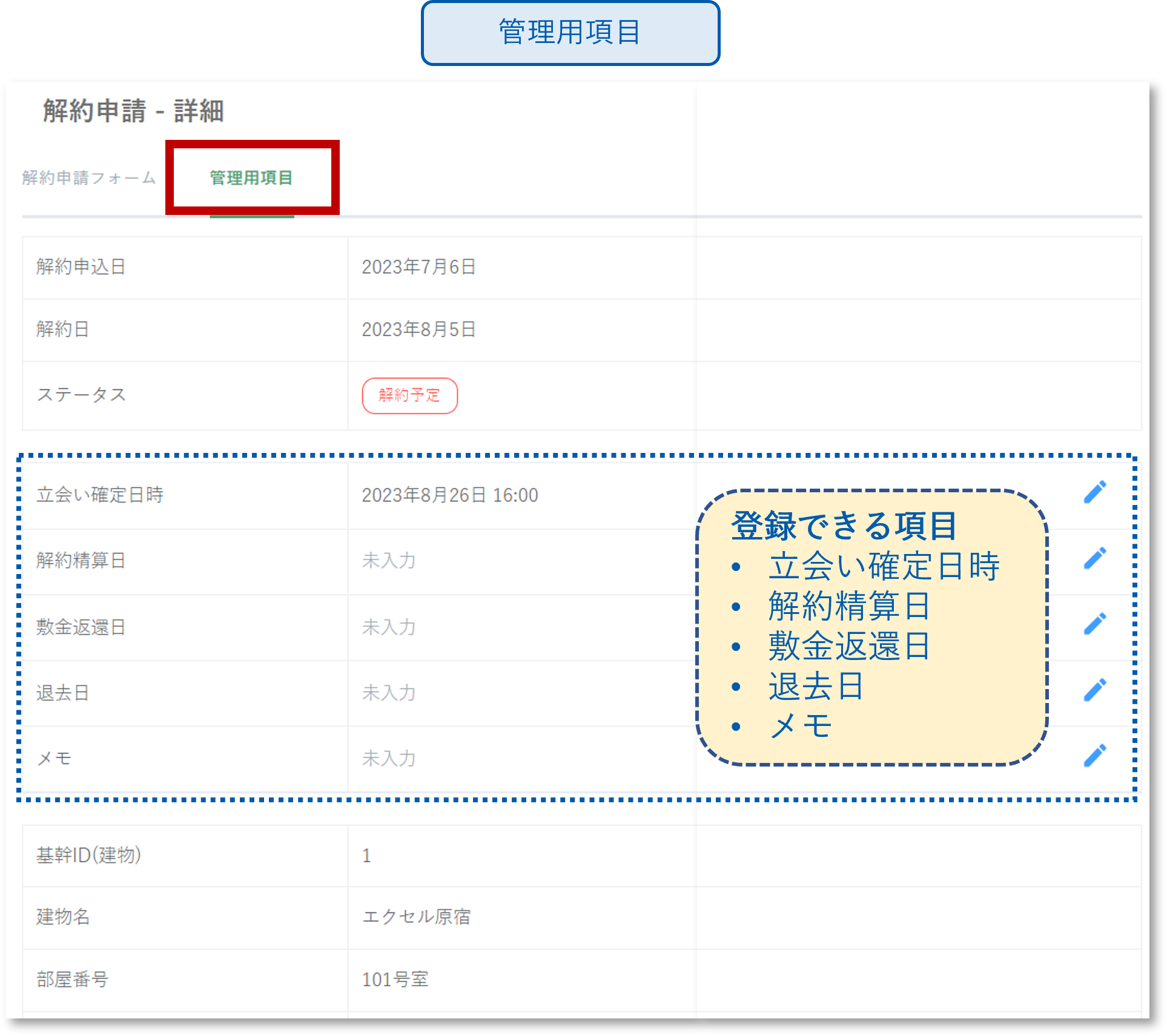Click building name エクセル原宿
Viewport: 1167px width, 1036px height.
(x=416, y=917)
